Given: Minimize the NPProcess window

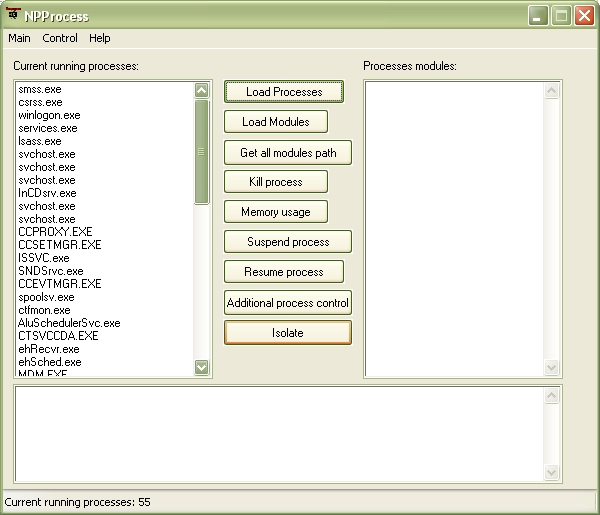Looking at the screenshot, I should pos(538,16).
